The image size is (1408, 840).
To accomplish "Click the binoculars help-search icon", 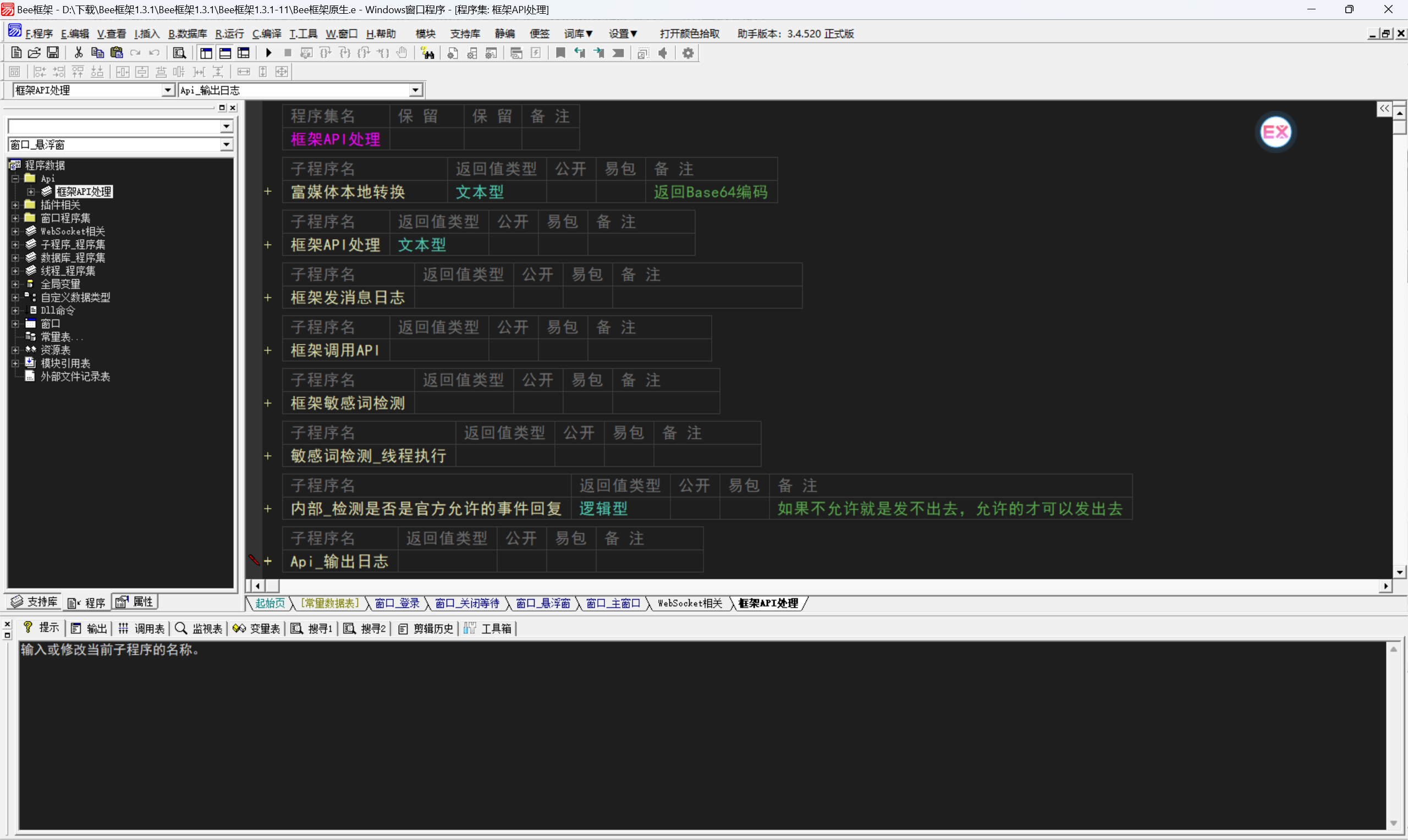I will (427, 53).
